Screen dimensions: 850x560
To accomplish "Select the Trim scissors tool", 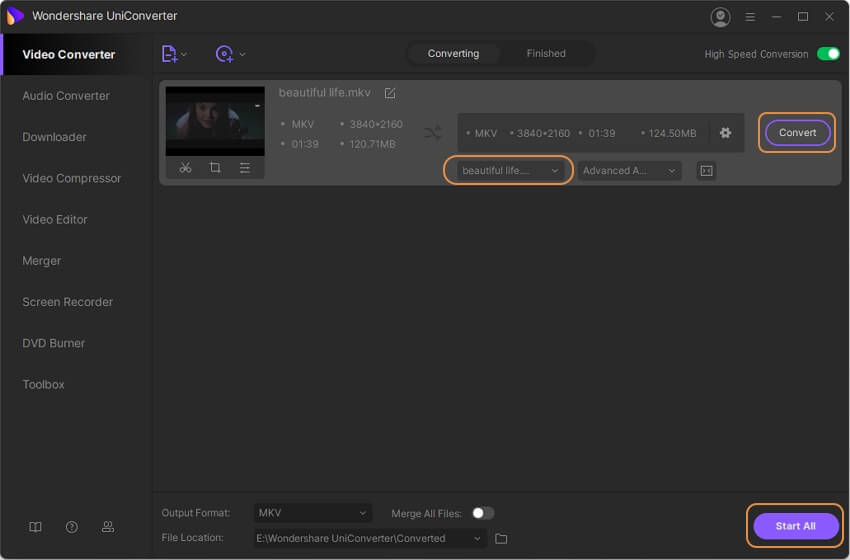I will pyautogui.click(x=185, y=168).
